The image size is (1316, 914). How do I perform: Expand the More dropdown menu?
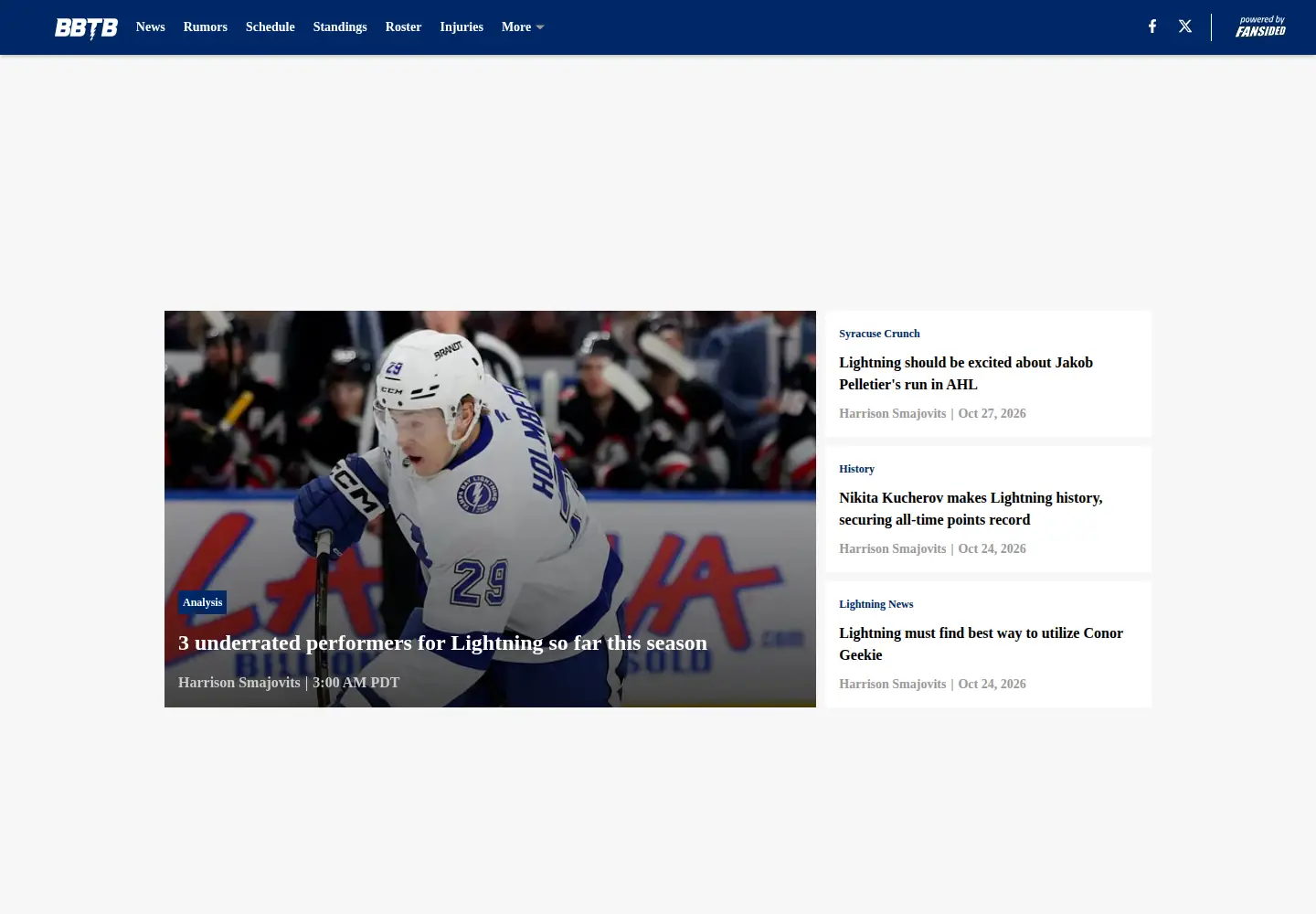click(x=523, y=27)
